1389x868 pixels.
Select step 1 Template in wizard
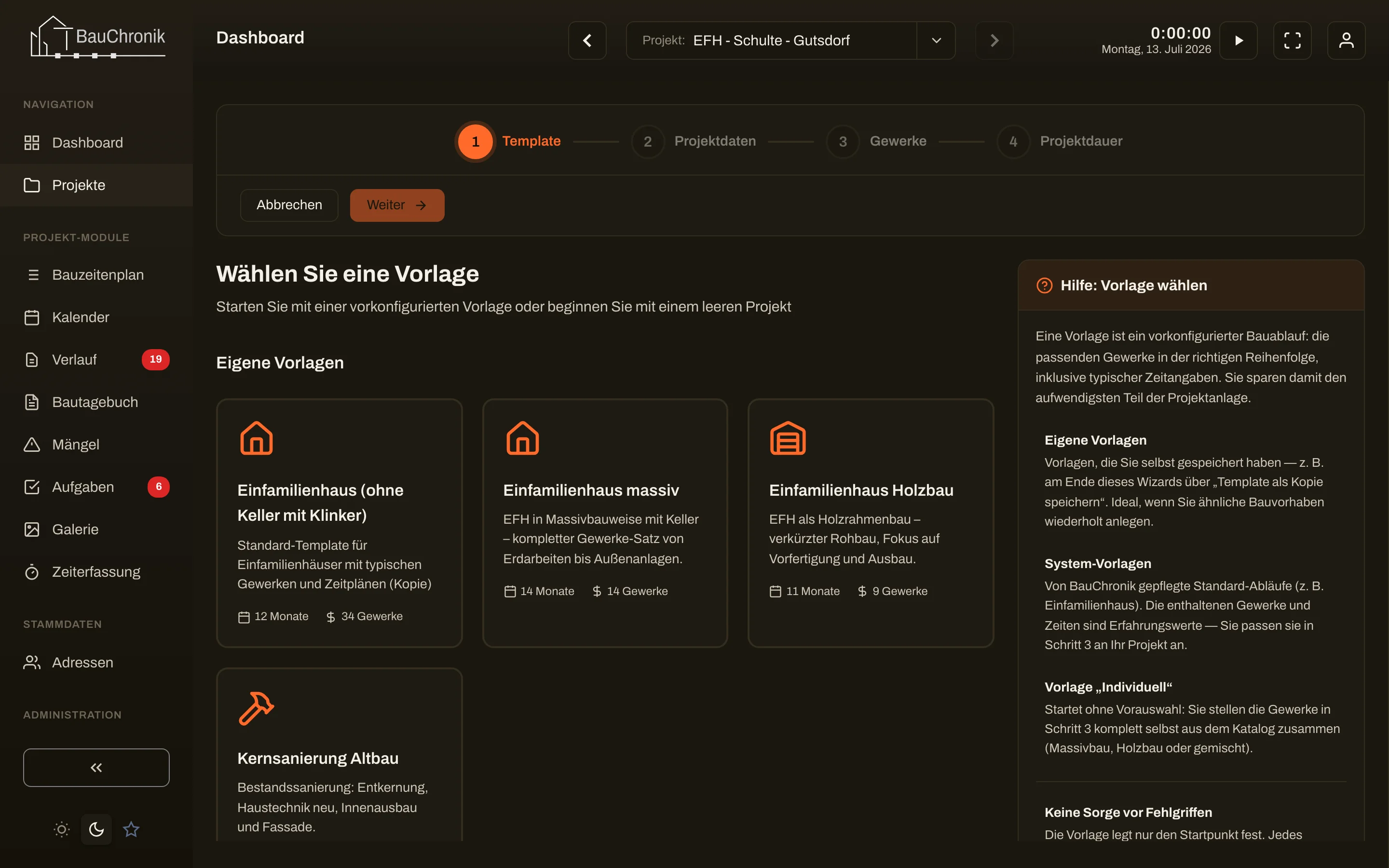(508, 141)
